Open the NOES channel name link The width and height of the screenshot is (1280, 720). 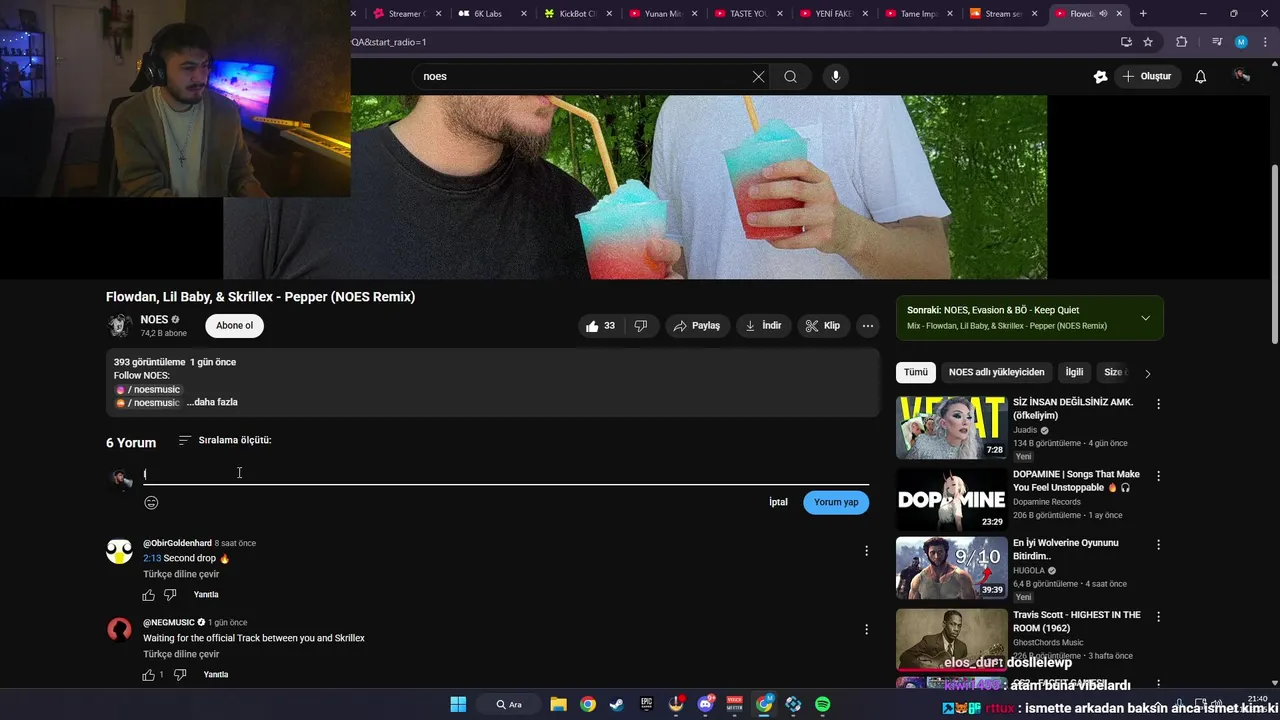(x=154, y=319)
